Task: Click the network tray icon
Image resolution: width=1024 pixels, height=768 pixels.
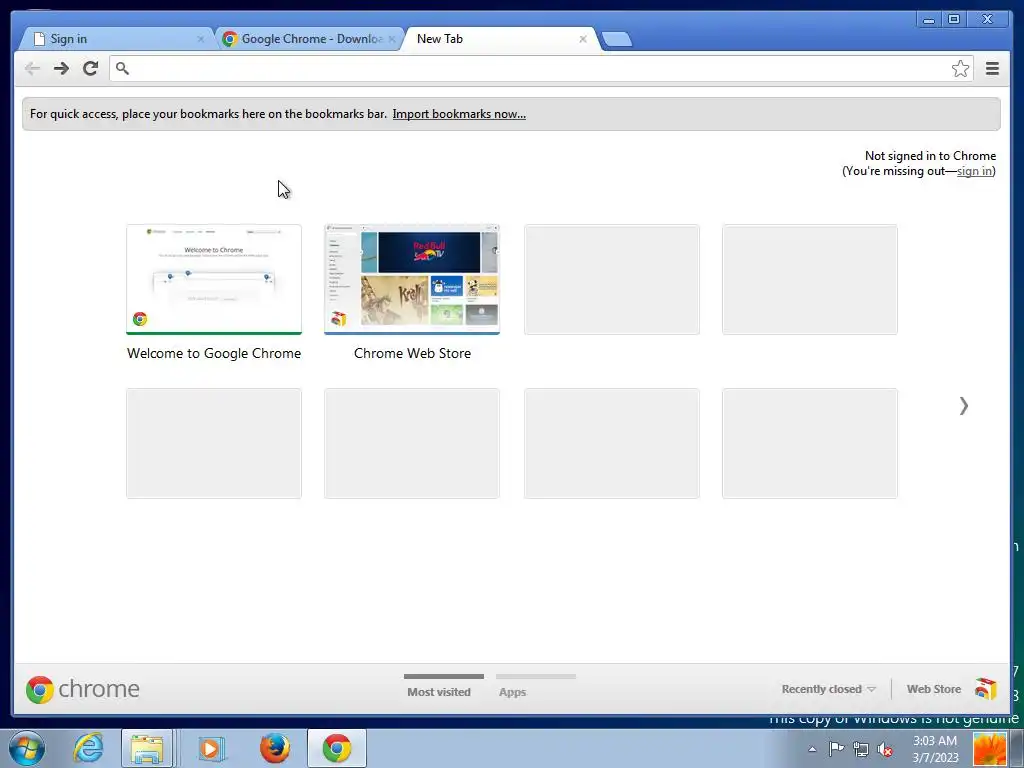Action: point(861,749)
